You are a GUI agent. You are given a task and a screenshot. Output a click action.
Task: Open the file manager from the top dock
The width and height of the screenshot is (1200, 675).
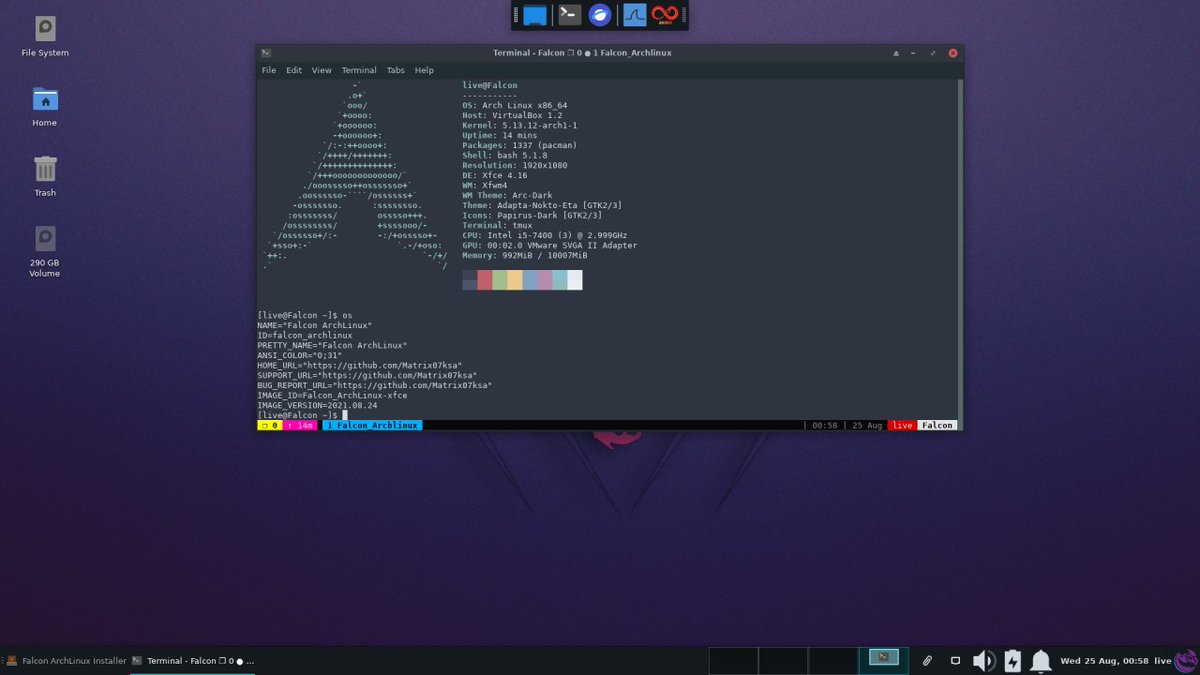pyautogui.click(x=534, y=14)
